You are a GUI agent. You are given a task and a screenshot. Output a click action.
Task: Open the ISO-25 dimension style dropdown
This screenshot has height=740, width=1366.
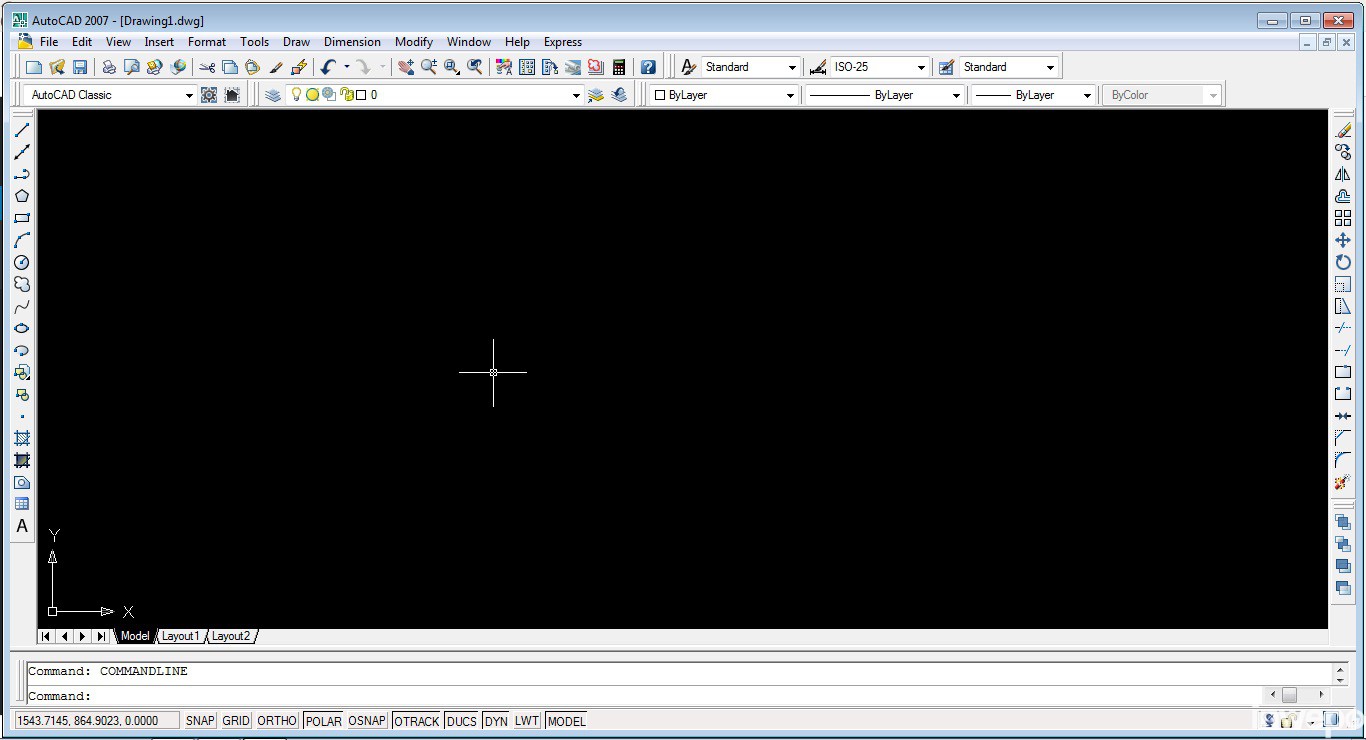(921, 67)
